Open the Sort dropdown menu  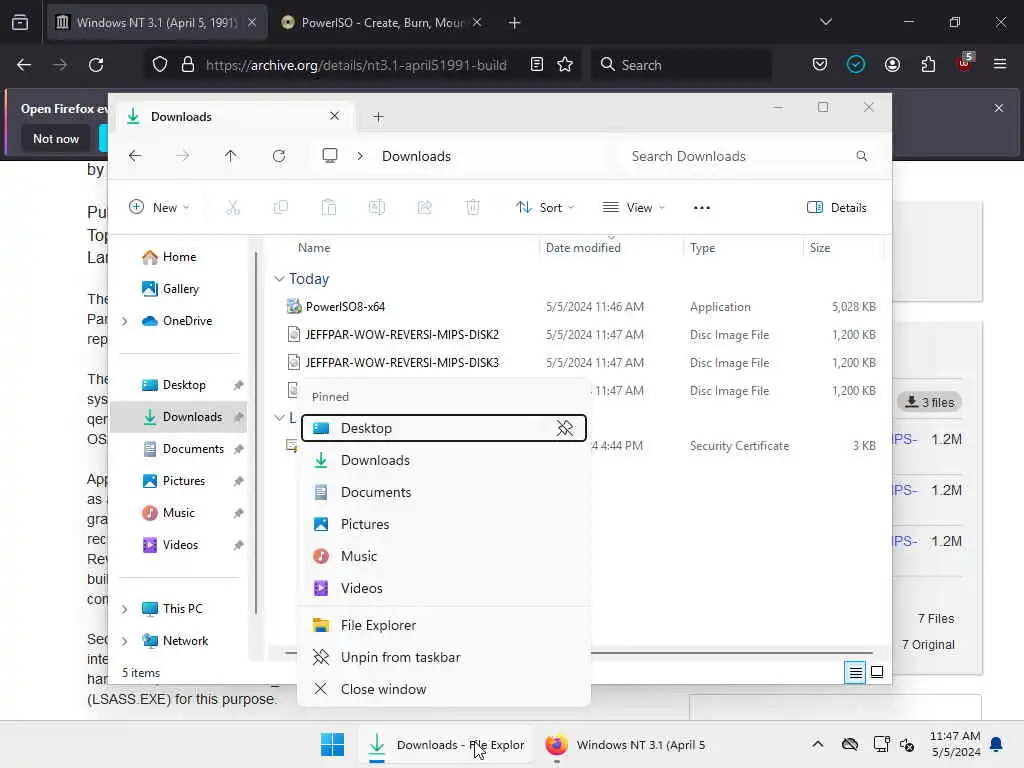tap(545, 208)
